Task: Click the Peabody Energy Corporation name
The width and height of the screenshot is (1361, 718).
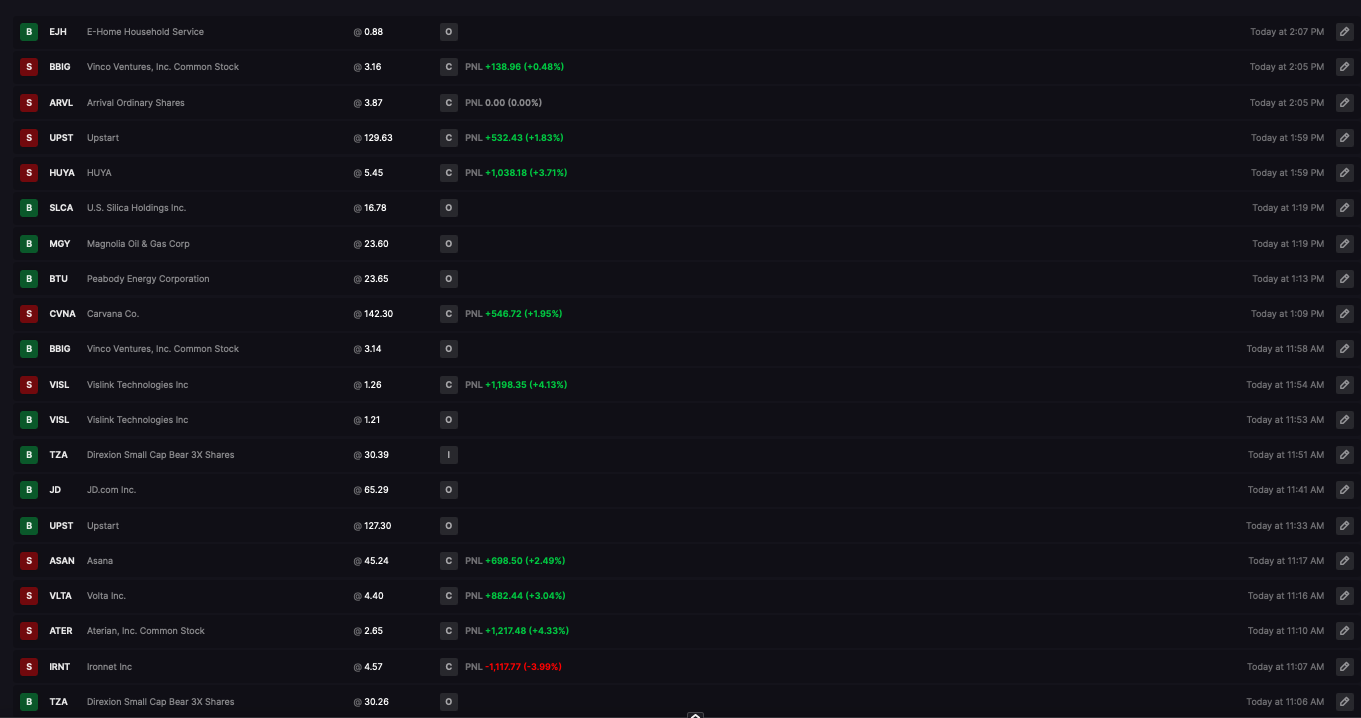Action: [x=148, y=279]
